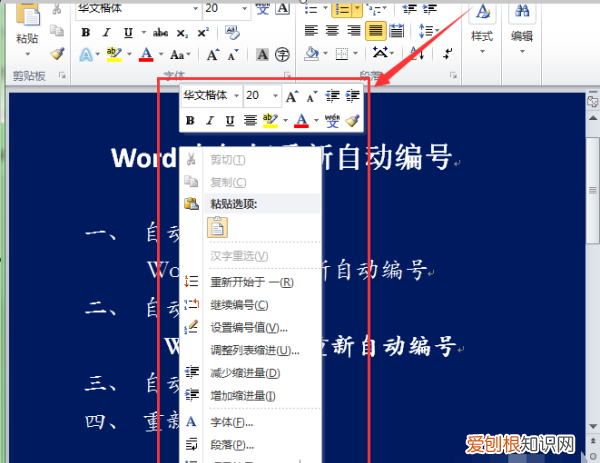Align text right using the ribbon icon
The image size is (600, 463).
point(354,31)
